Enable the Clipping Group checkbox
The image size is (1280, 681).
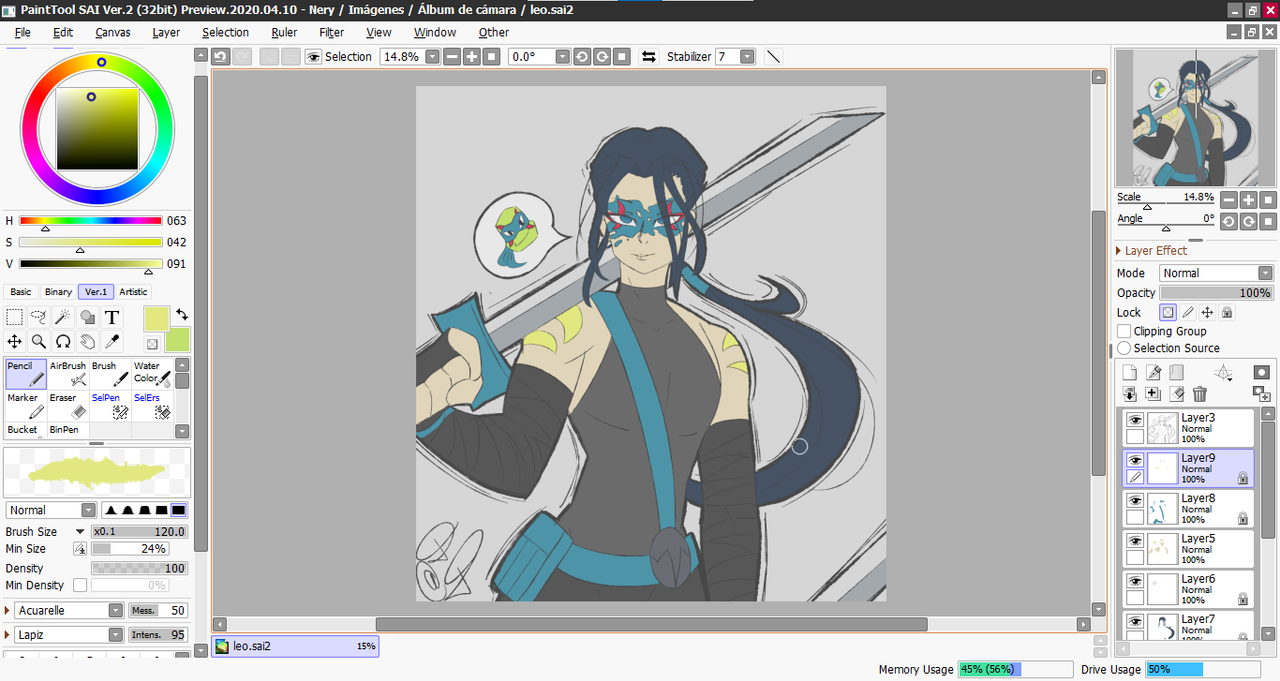(1124, 331)
